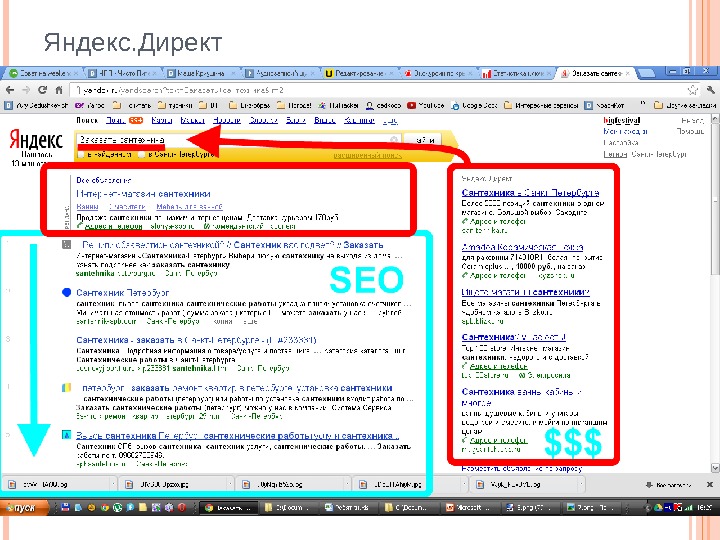The image size is (720, 540).
Task: Open Direct ad 'Сантехника ванны кабины'
Action: click(522, 397)
